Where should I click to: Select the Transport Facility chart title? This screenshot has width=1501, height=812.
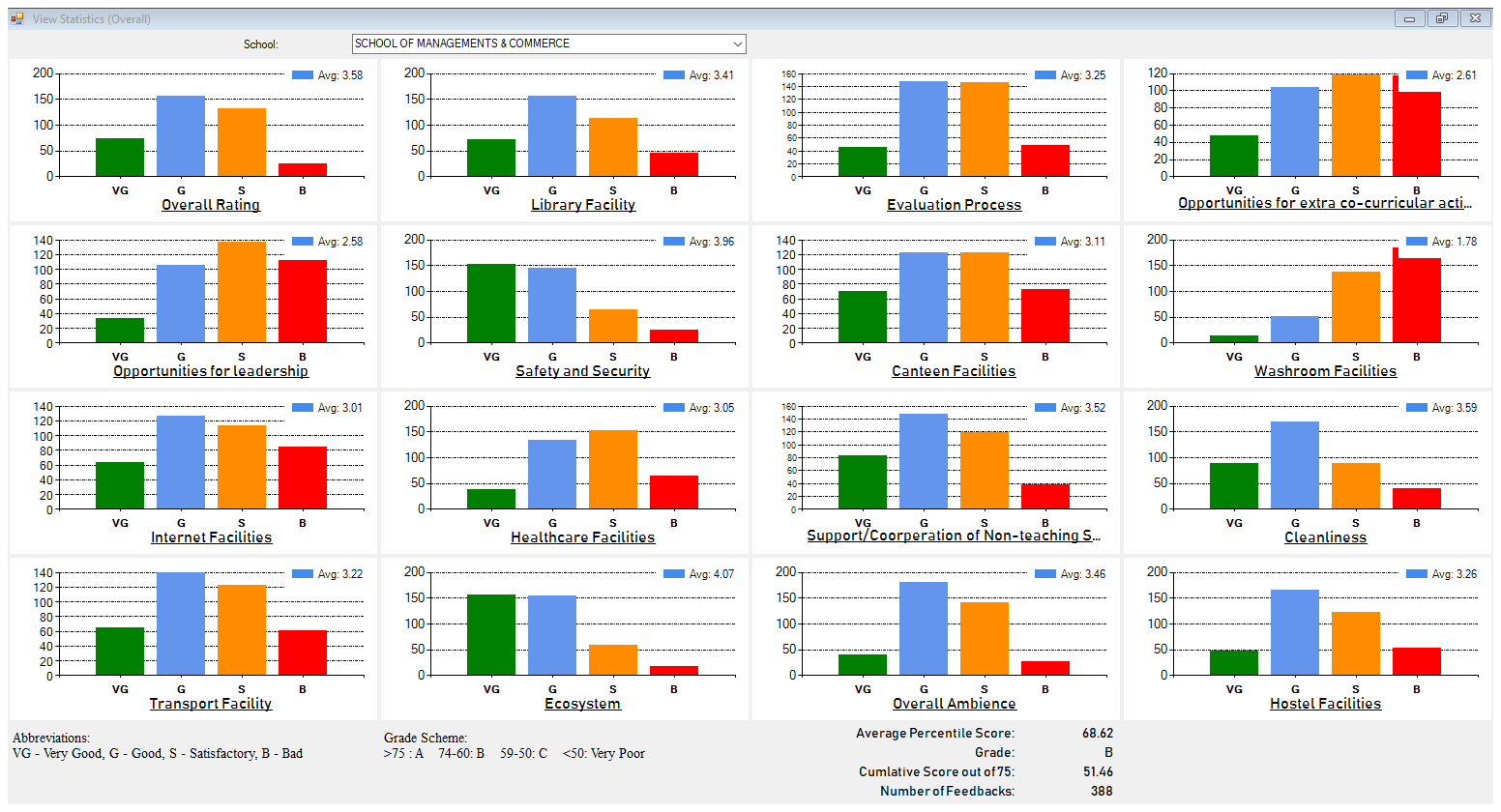tap(211, 704)
